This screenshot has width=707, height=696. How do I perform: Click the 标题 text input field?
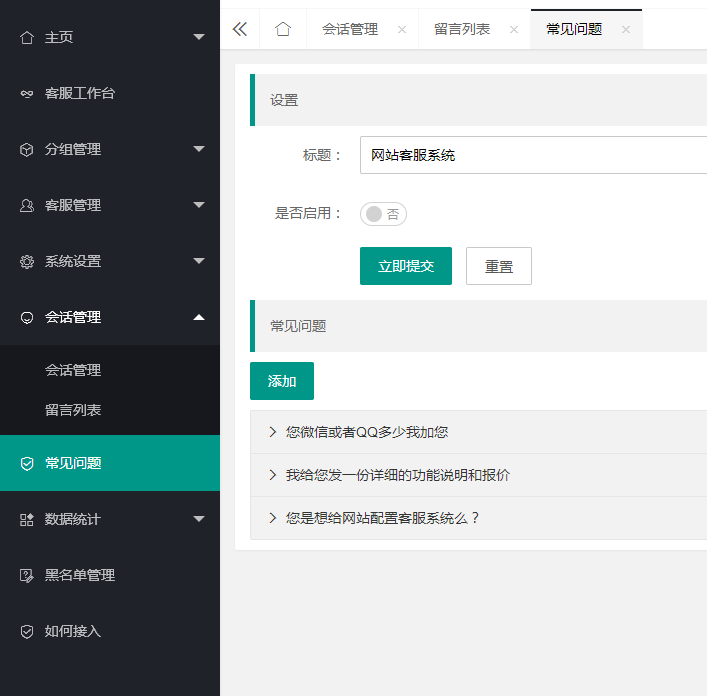pyautogui.click(x=532, y=155)
